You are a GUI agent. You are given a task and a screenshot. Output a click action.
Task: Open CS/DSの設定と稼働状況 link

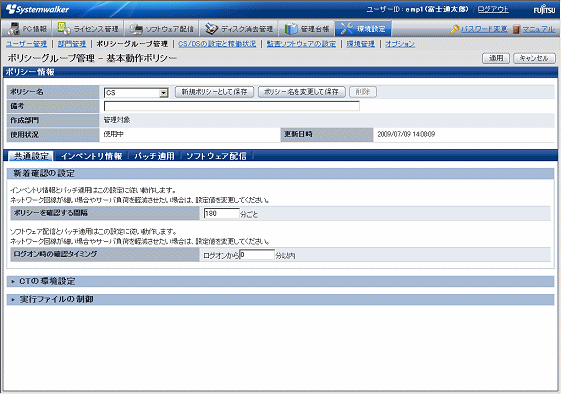click(217, 44)
